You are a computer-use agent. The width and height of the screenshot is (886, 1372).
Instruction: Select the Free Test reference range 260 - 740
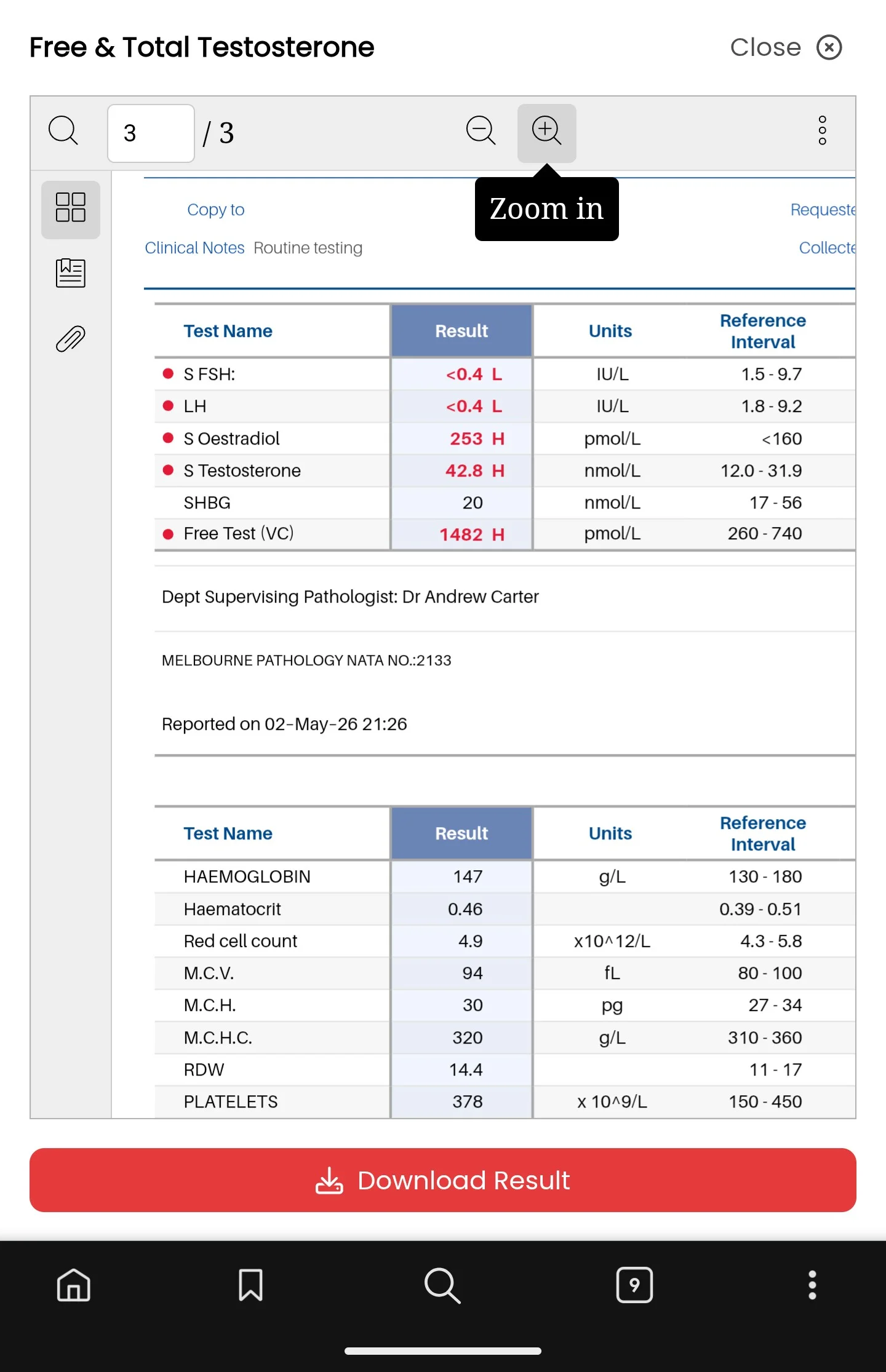coord(765,534)
